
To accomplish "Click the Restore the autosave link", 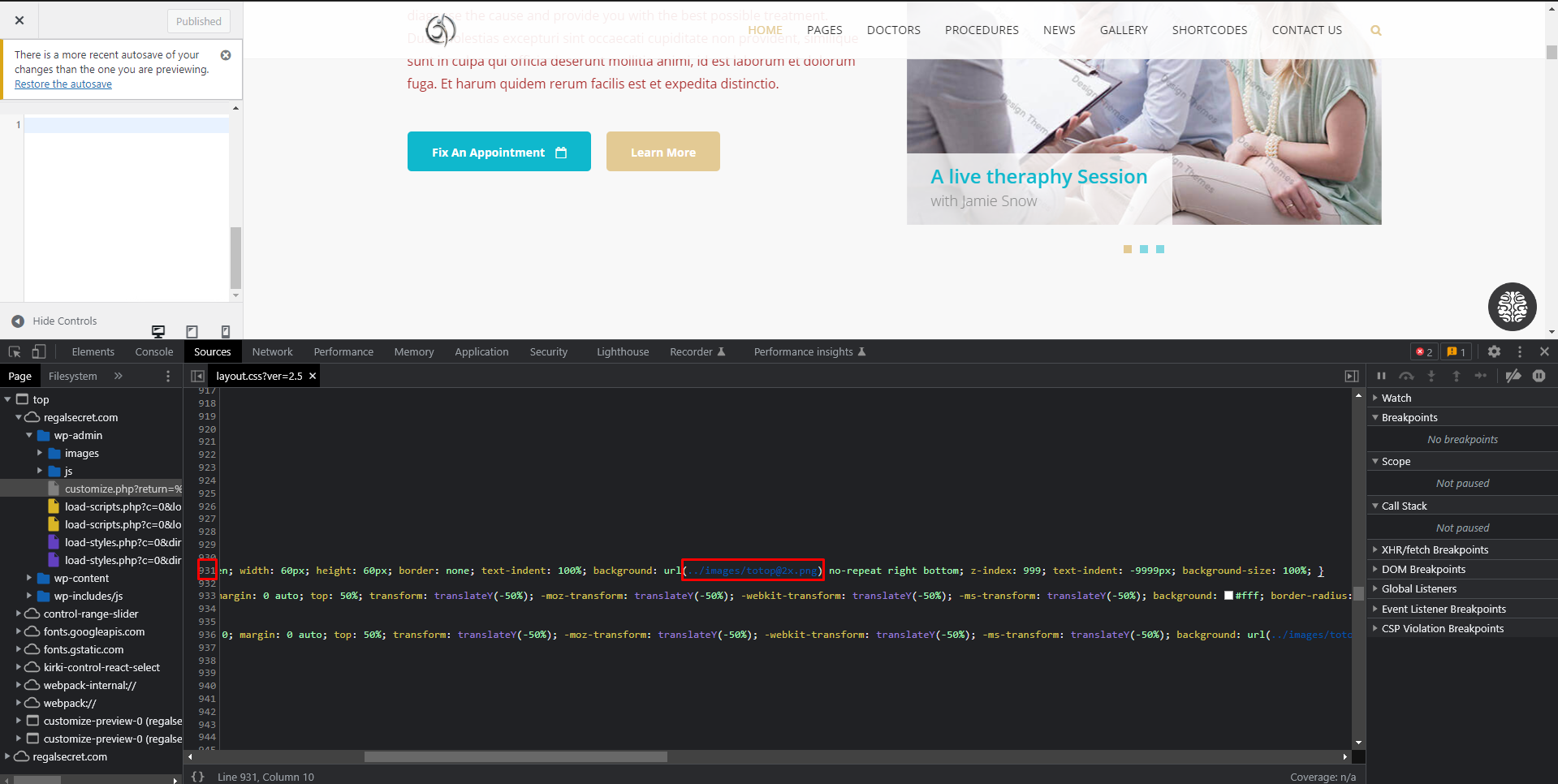I will [63, 84].
